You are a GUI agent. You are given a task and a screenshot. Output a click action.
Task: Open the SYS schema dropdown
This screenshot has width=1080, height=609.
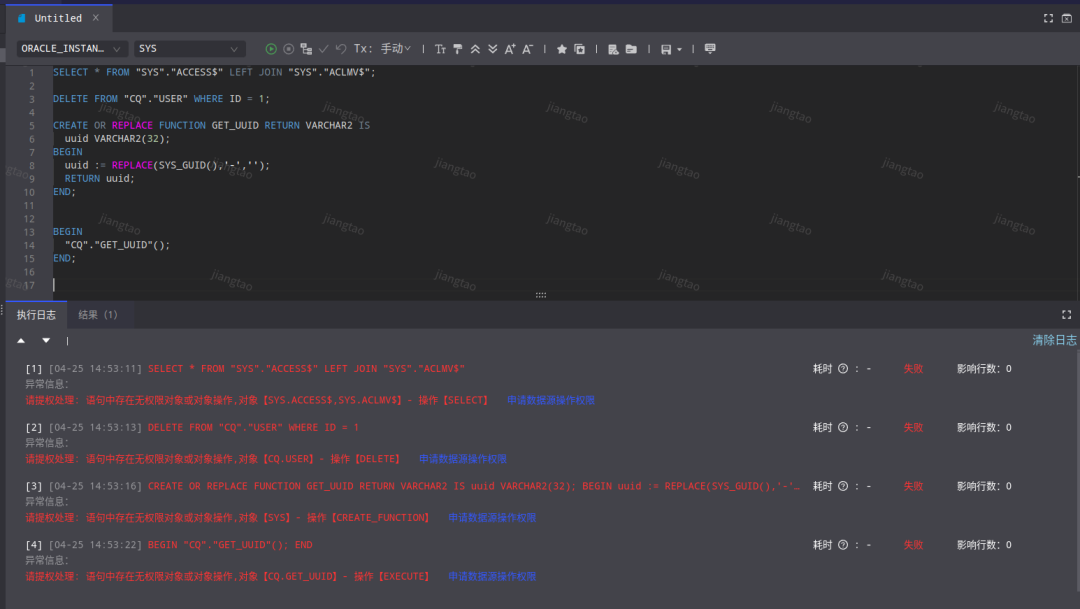pyautogui.click(x=190, y=49)
